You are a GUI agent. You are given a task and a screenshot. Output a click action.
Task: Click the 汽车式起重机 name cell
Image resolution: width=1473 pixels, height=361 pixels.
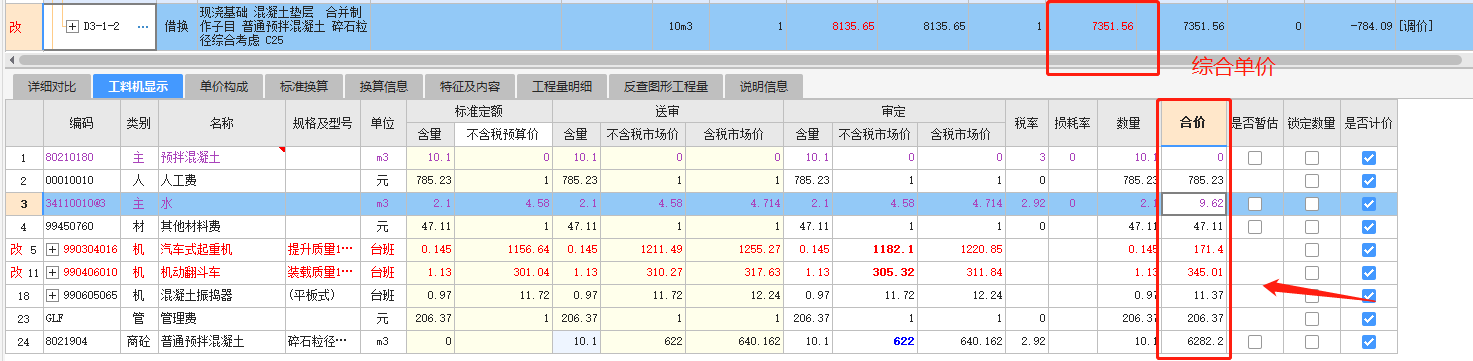click(x=221, y=250)
